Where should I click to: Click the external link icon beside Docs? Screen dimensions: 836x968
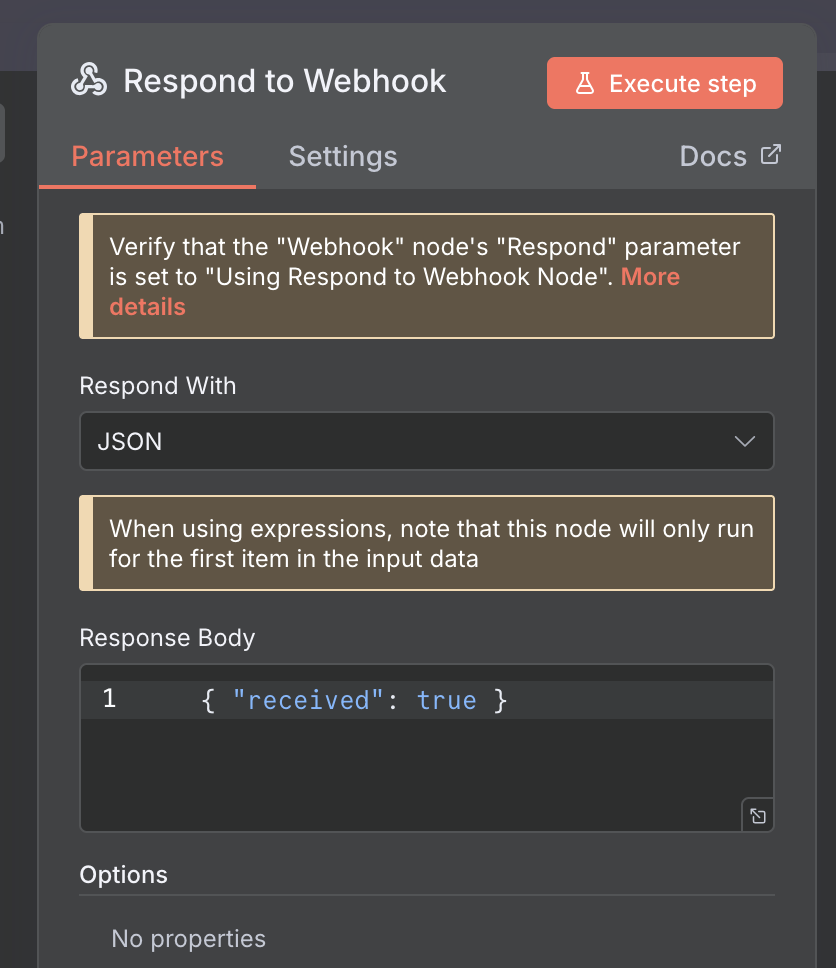[770, 155]
